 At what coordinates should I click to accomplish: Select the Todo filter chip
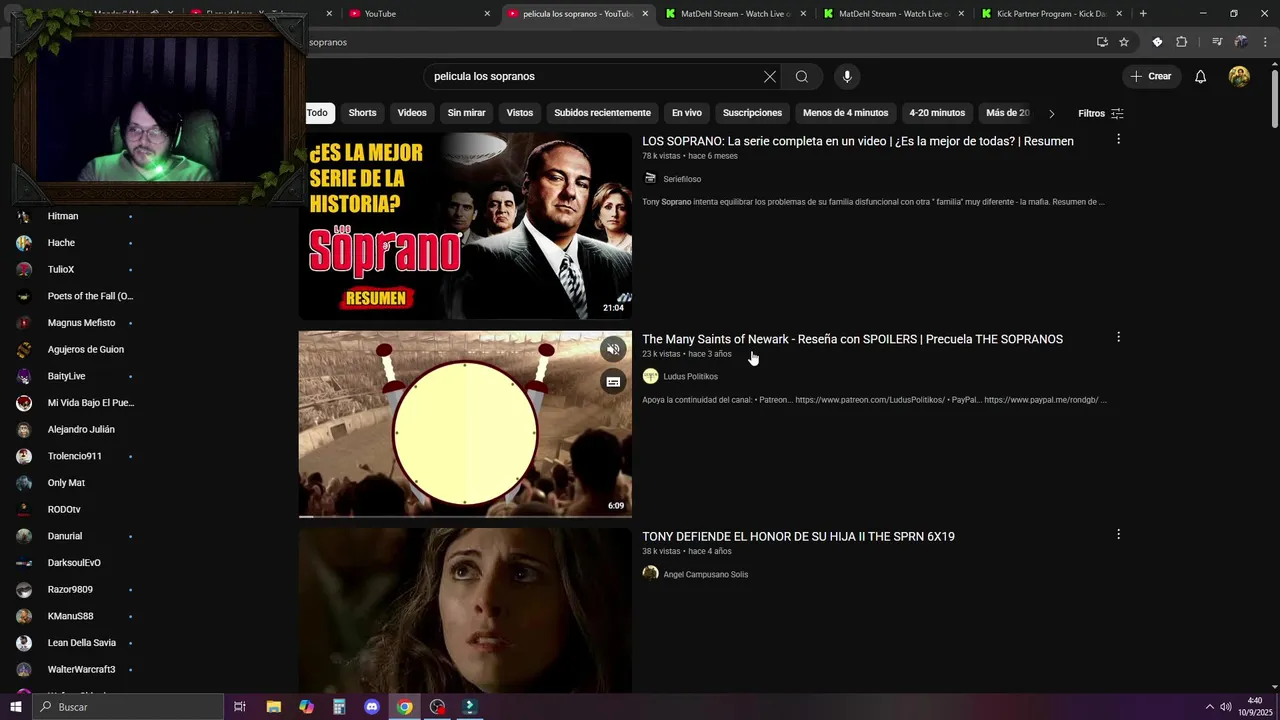[x=317, y=113]
